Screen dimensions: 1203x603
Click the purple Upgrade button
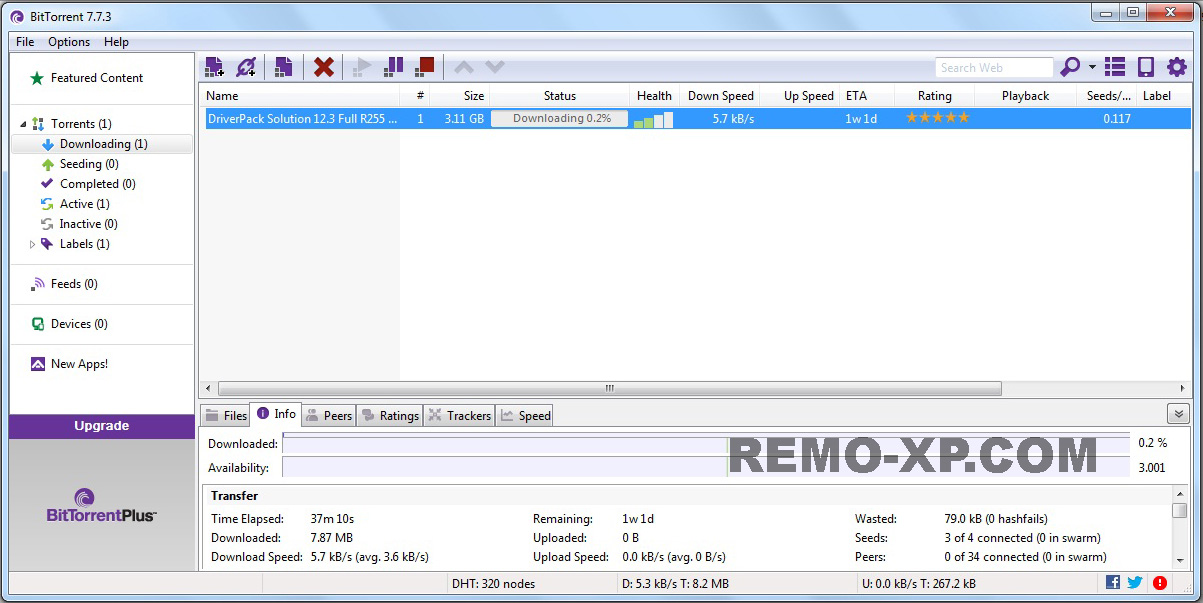[x=102, y=426]
